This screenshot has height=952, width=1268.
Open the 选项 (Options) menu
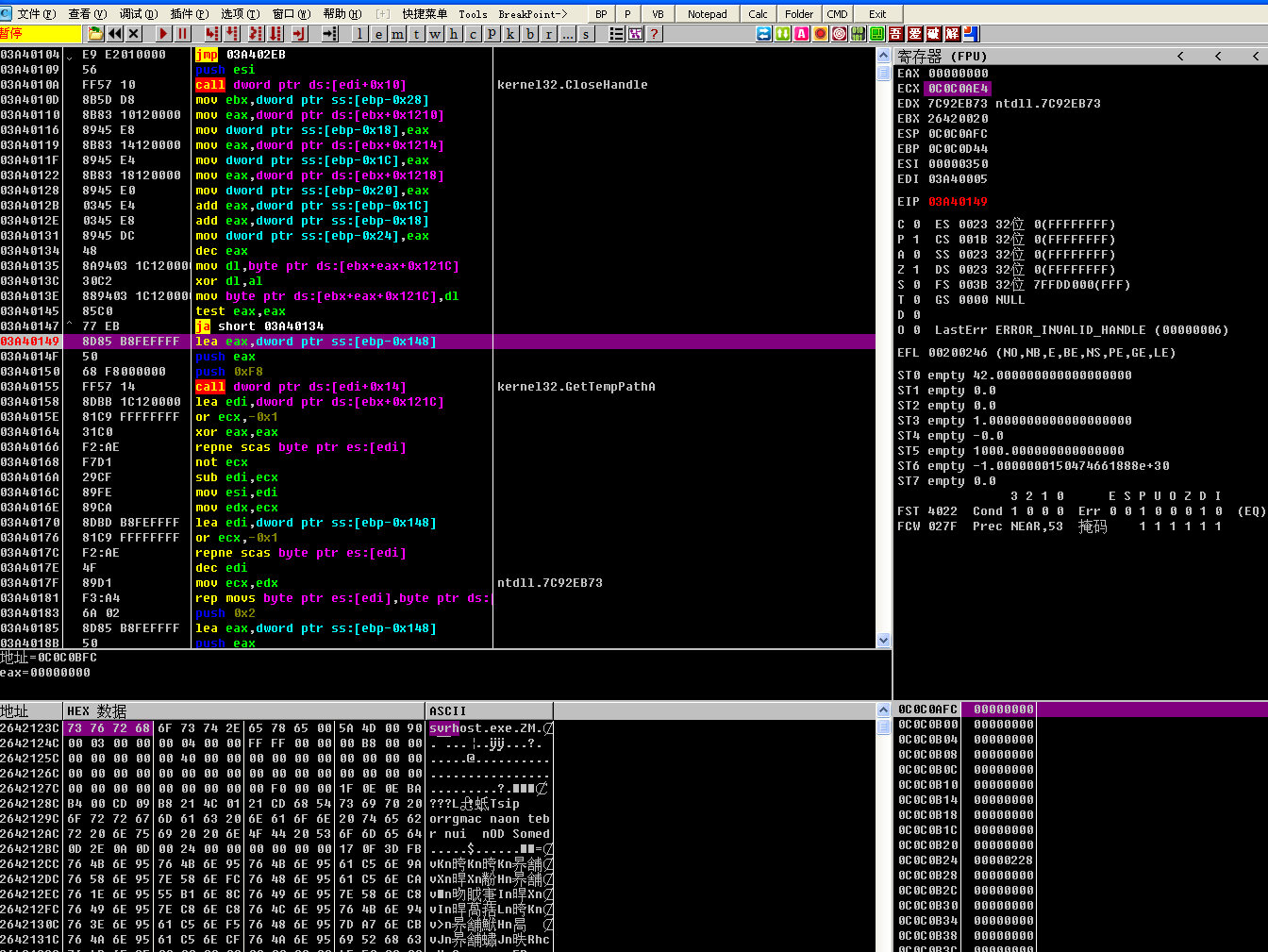click(x=240, y=14)
